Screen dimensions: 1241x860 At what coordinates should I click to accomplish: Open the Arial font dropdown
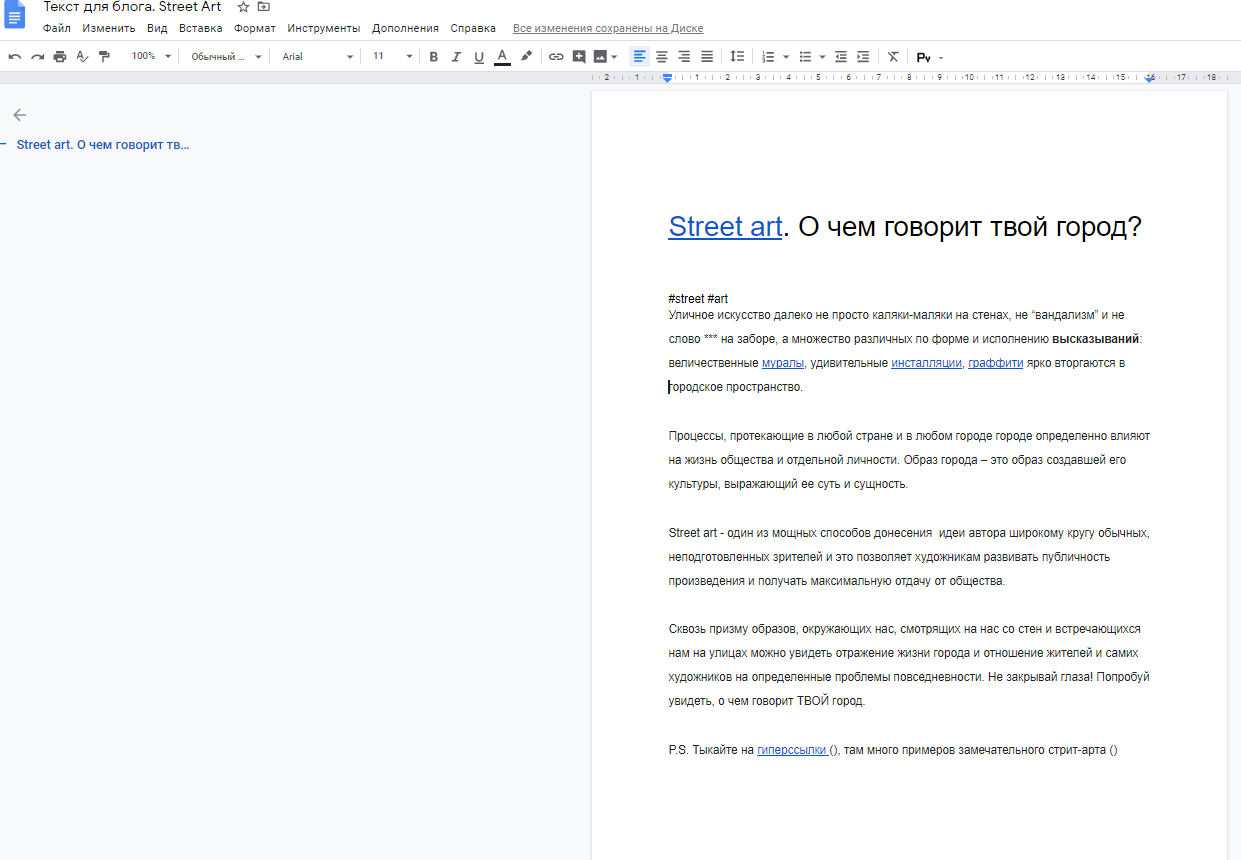317,57
